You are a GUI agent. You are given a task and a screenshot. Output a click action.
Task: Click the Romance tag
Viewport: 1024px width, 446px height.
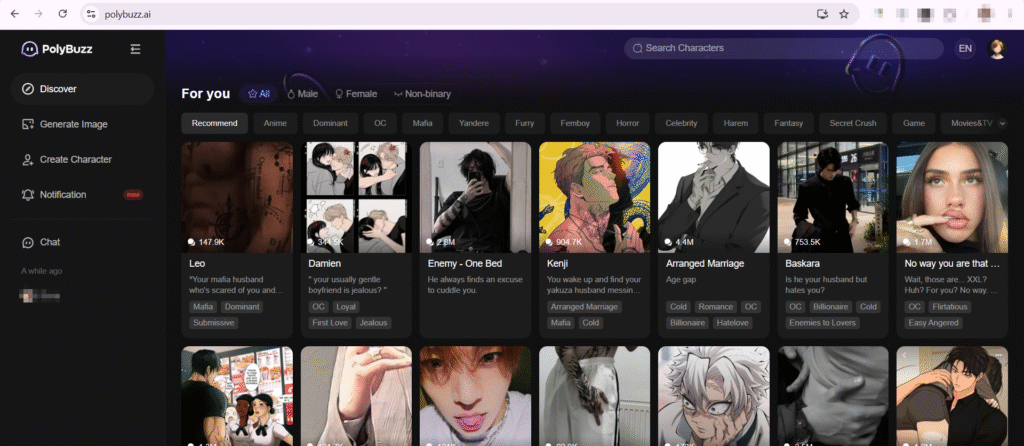715,307
